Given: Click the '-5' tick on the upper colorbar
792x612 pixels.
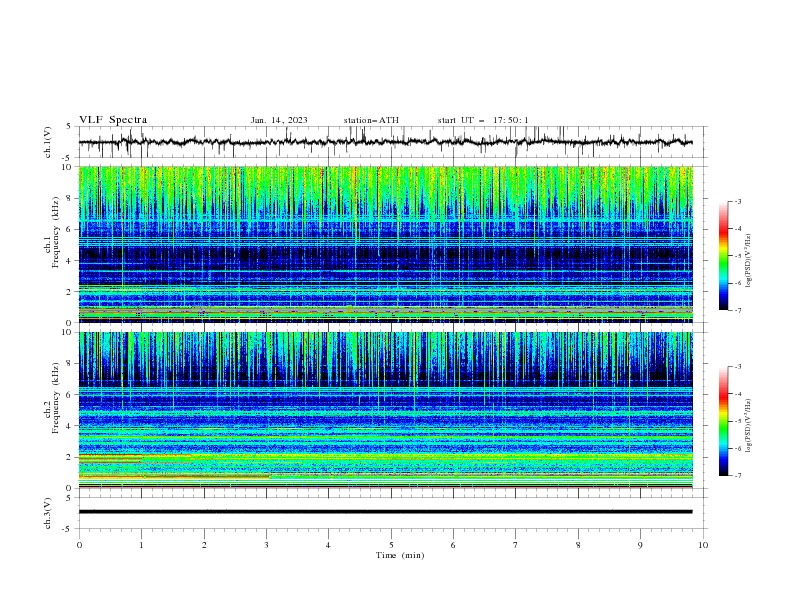Looking at the screenshot, I should (737, 256).
